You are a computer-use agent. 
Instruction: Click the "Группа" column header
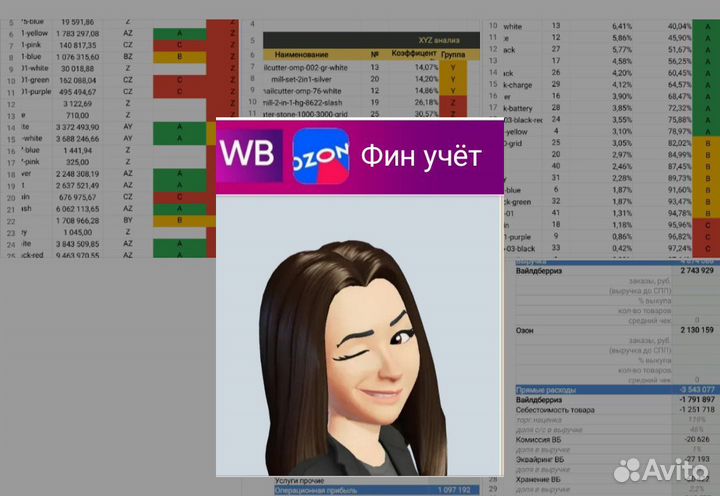453,55
